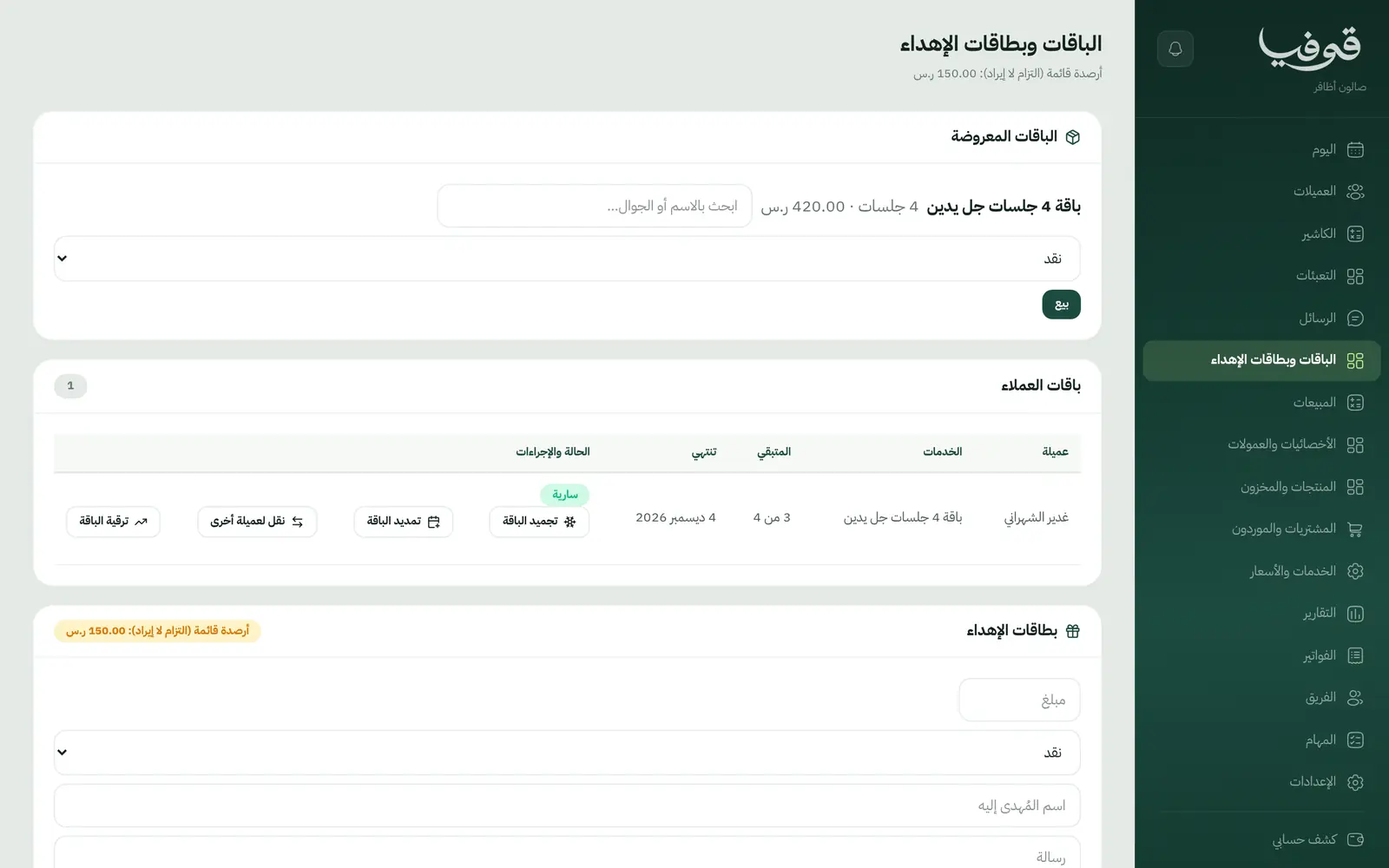Click the سارية status badge
This screenshot has height=868, width=1389.
click(565, 495)
